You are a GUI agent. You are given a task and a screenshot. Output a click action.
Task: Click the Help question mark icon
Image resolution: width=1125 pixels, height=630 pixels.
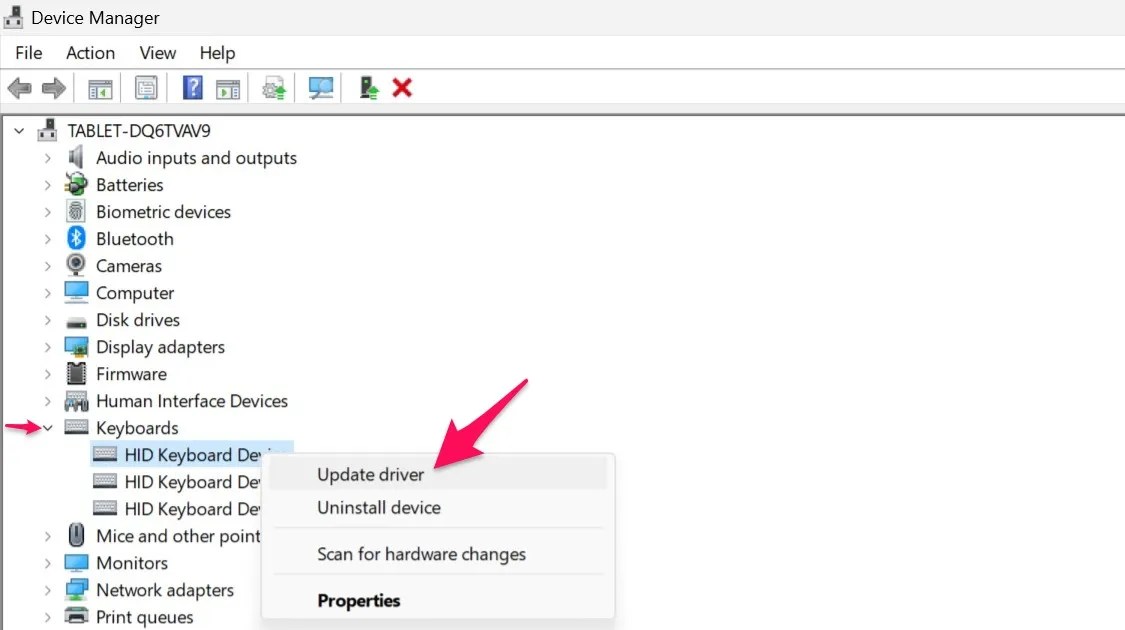pyautogui.click(x=192, y=87)
